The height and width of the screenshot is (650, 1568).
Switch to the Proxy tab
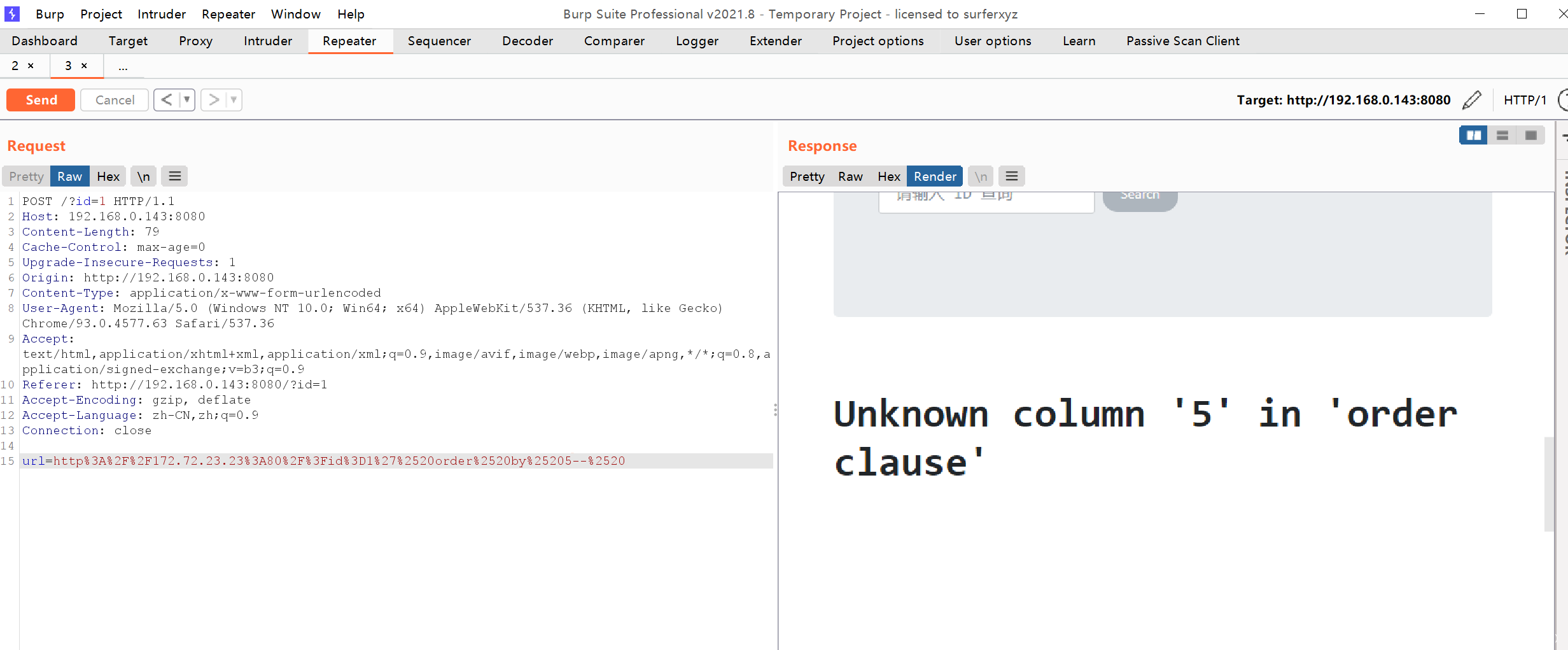tap(195, 41)
